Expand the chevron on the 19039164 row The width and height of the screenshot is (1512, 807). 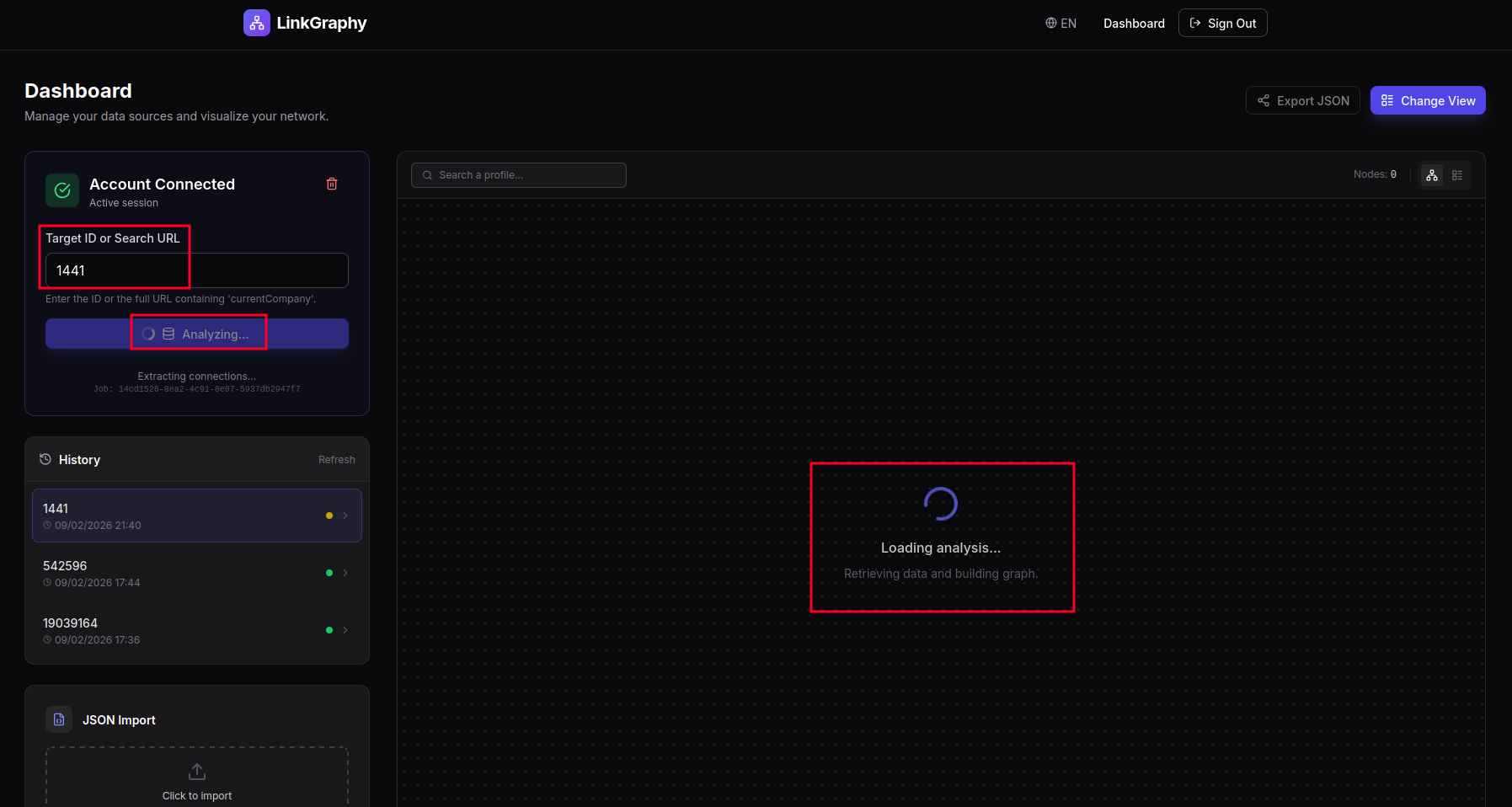point(345,630)
